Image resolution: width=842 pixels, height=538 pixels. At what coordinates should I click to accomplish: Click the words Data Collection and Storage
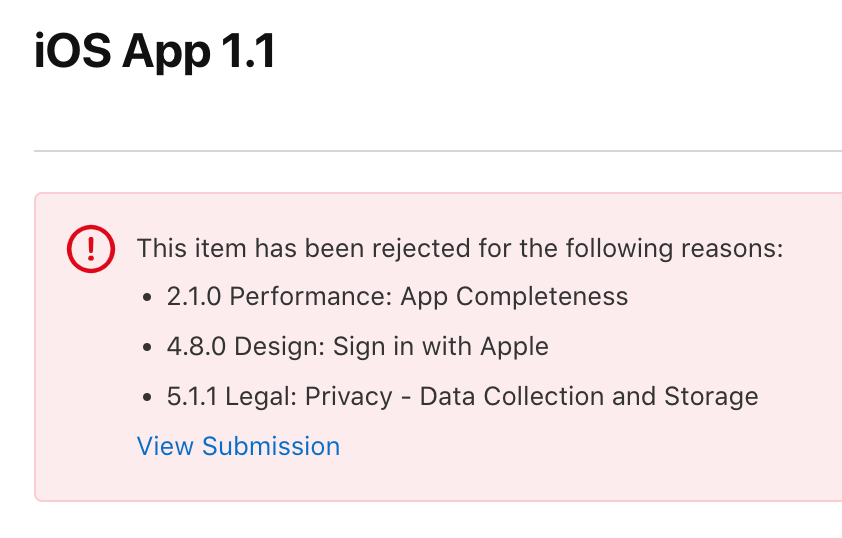pyautogui.click(x=589, y=396)
